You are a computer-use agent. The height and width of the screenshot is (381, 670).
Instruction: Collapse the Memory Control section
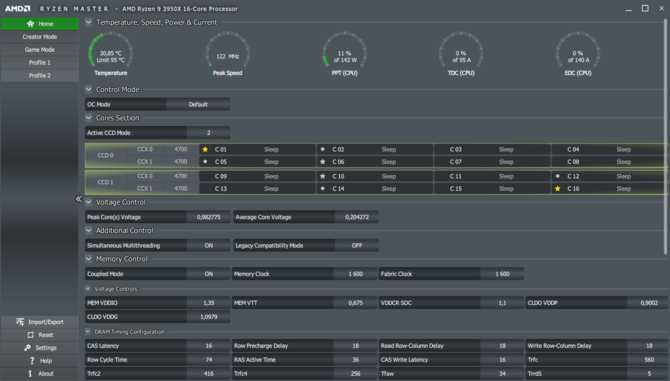pos(88,258)
